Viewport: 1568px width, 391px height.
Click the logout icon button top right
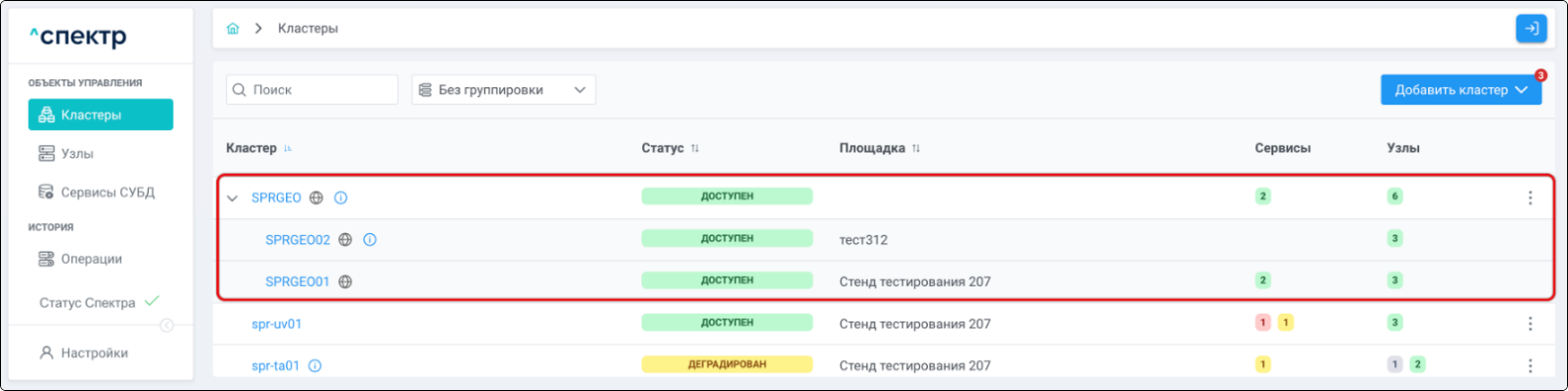[1531, 29]
